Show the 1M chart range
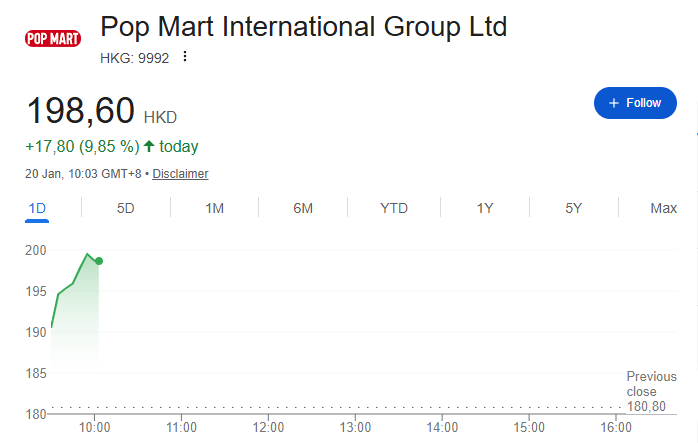Screen dimensions: 698x443 click(x=214, y=208)
